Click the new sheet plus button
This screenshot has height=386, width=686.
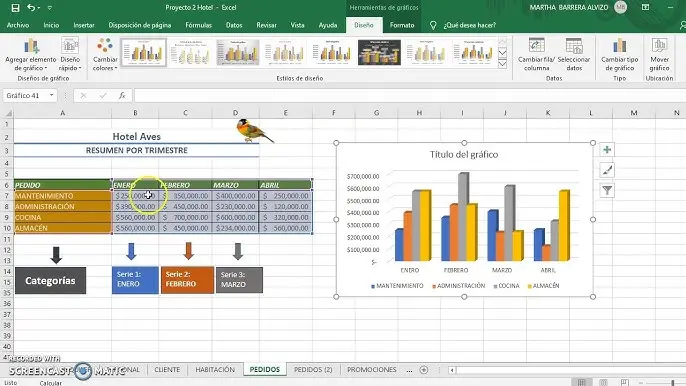[x=424, y=370]
